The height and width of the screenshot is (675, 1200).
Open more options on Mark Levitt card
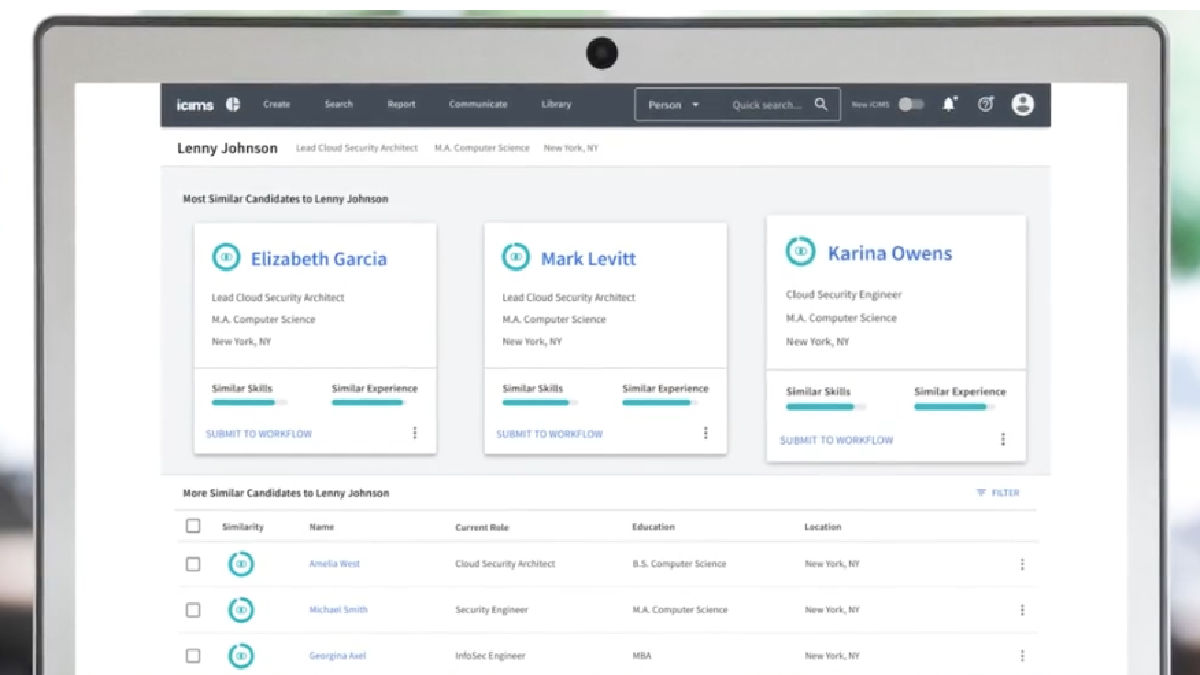[706, 433]
